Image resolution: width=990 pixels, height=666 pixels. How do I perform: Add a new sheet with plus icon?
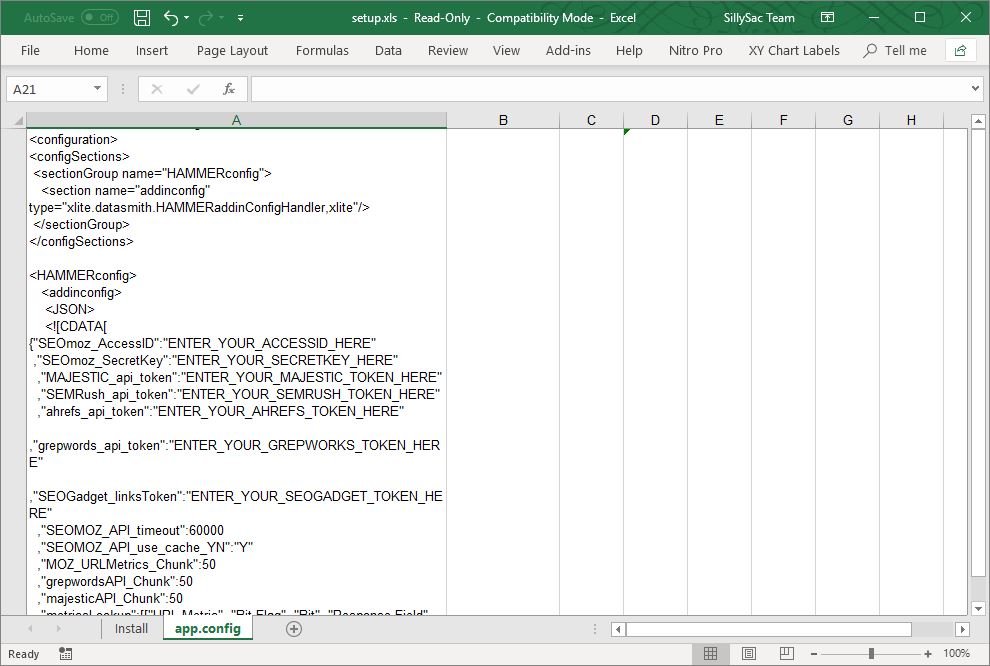tap(294, 629)
